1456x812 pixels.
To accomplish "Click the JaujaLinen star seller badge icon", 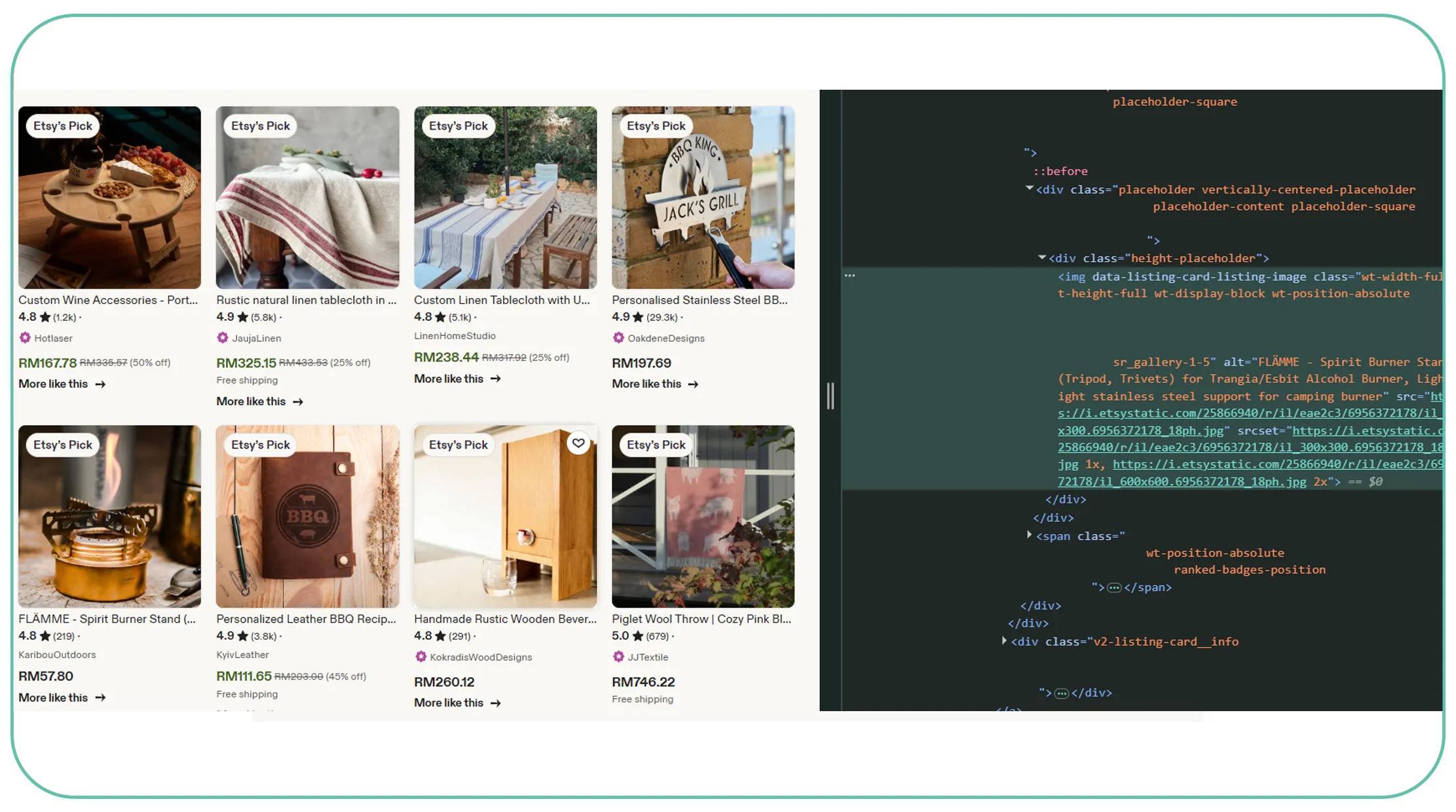I will click(223, 338).
